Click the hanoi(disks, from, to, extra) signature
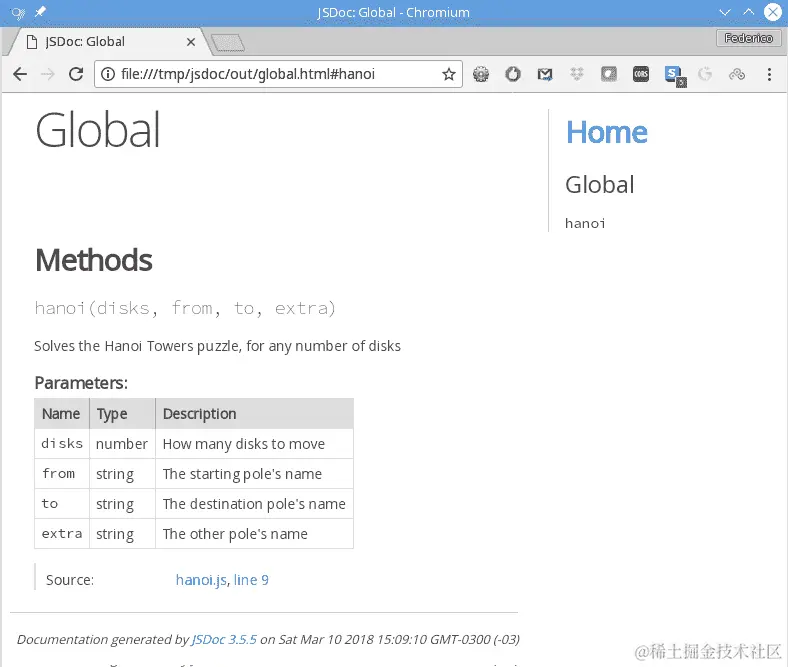The width and height of the screenshot is (788, 667). click(x=185, y=308)
